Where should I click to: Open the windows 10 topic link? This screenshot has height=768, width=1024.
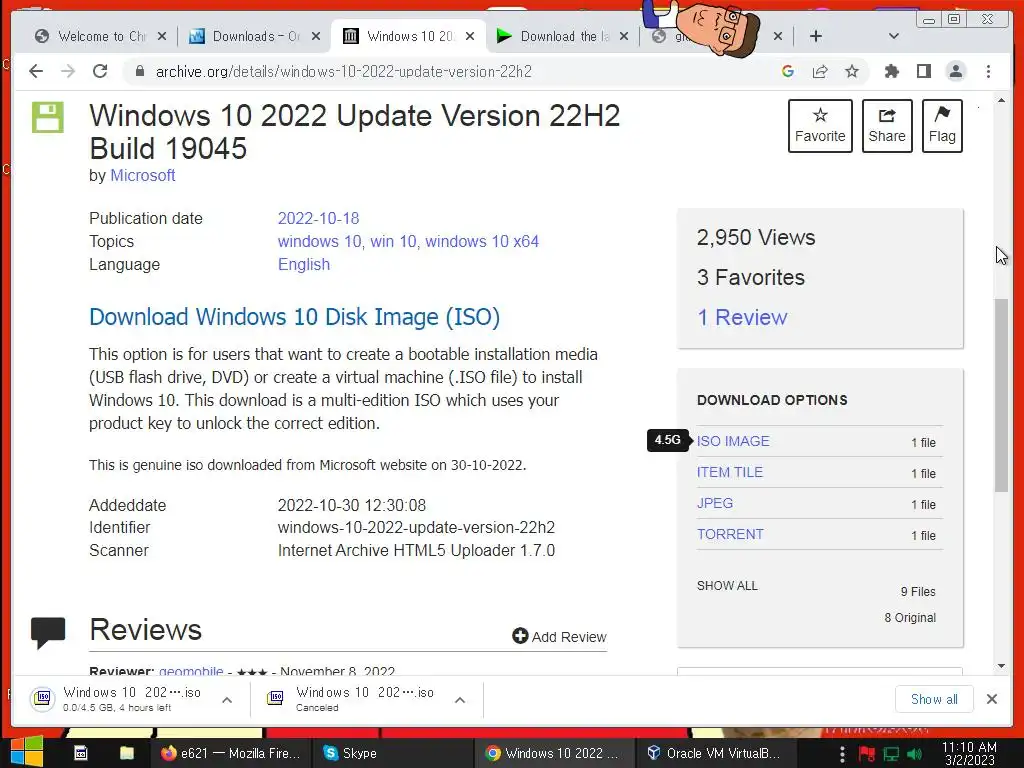319,241
